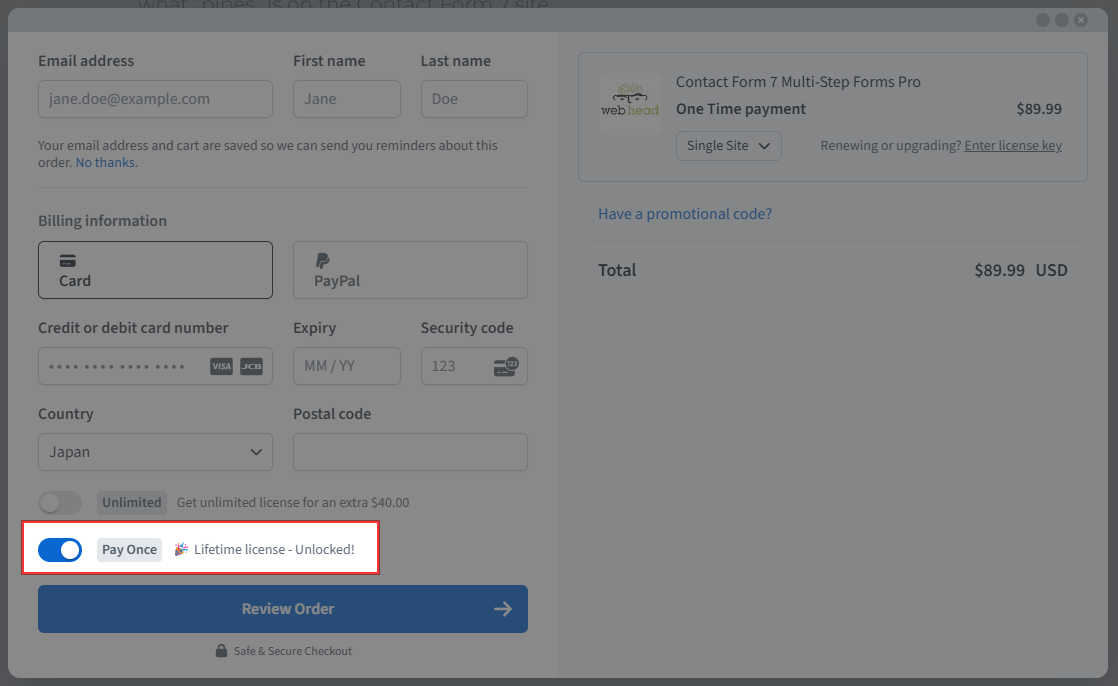Disable the Pay Once toggle
1118x686 pixels.
click(x=60, y=550)
